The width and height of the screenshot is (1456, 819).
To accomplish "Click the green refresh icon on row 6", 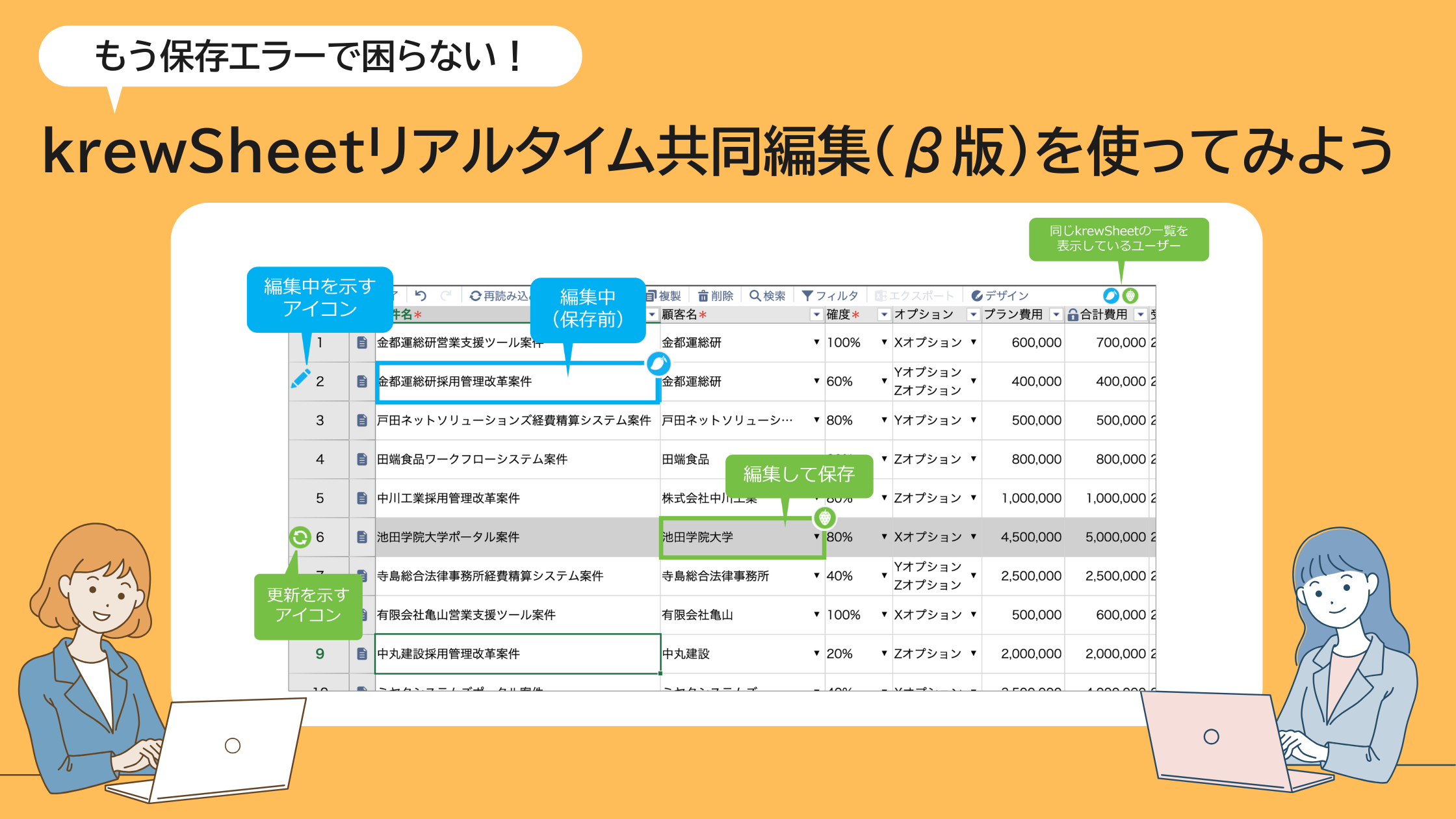I will tap(300, 538).
